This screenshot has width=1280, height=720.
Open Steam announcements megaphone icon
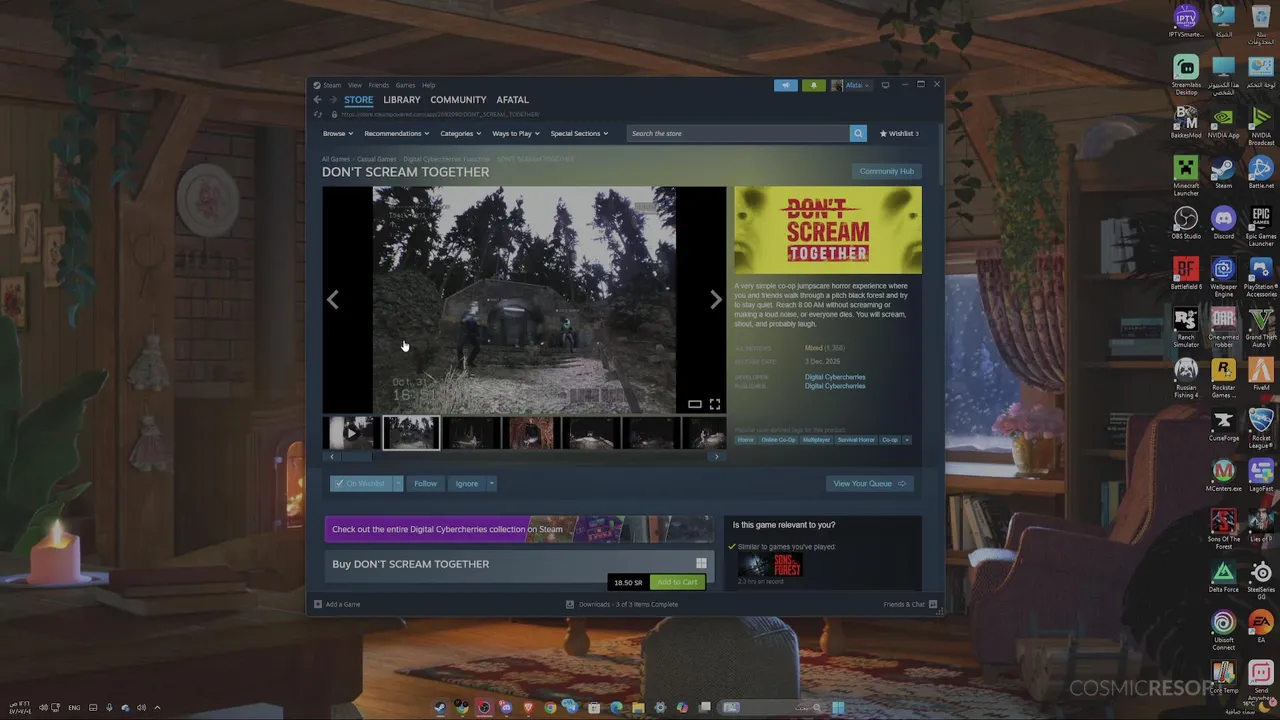(785, 85)
